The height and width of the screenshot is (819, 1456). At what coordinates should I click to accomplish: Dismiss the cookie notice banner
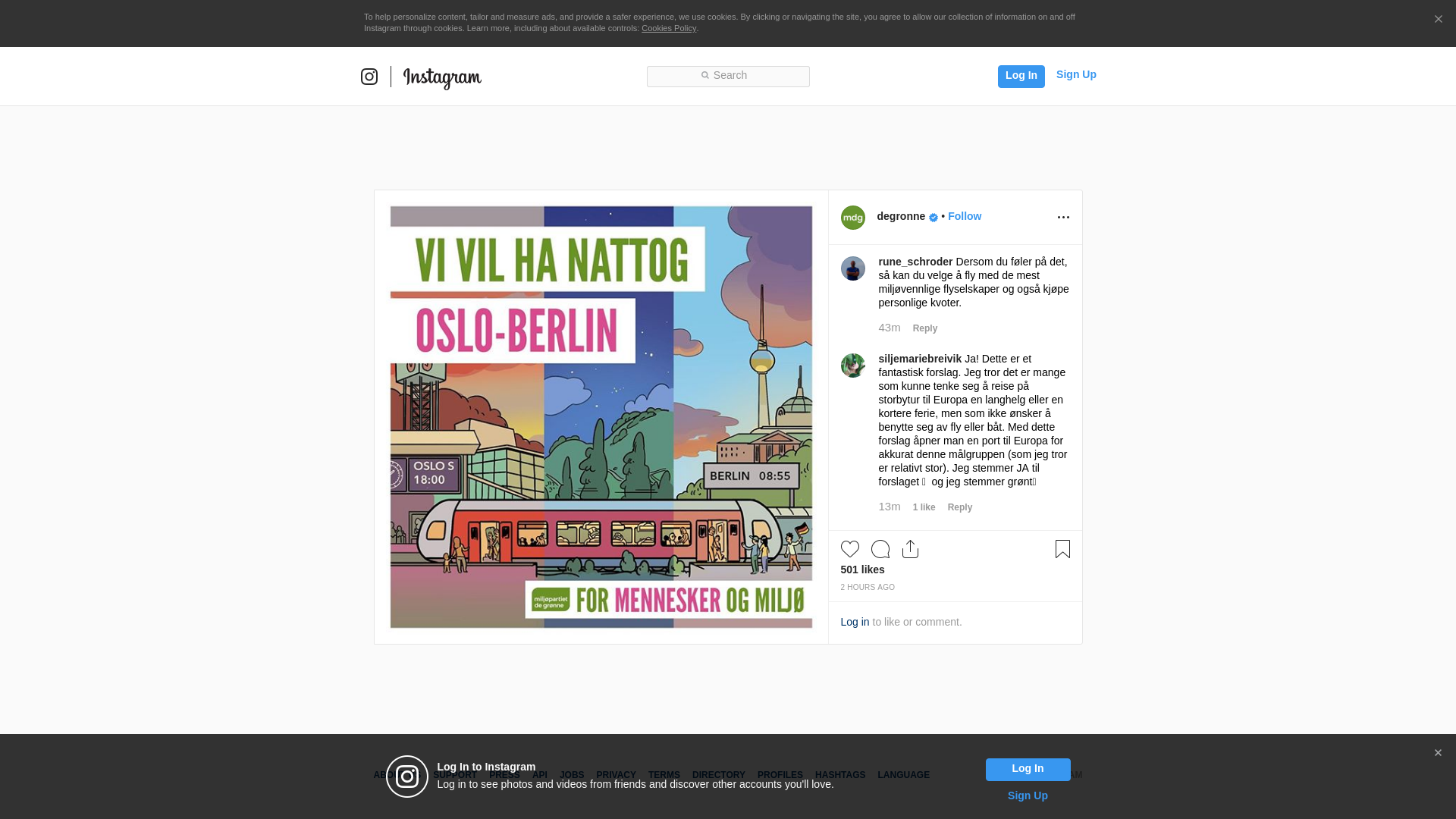[x=1438, y=20]
